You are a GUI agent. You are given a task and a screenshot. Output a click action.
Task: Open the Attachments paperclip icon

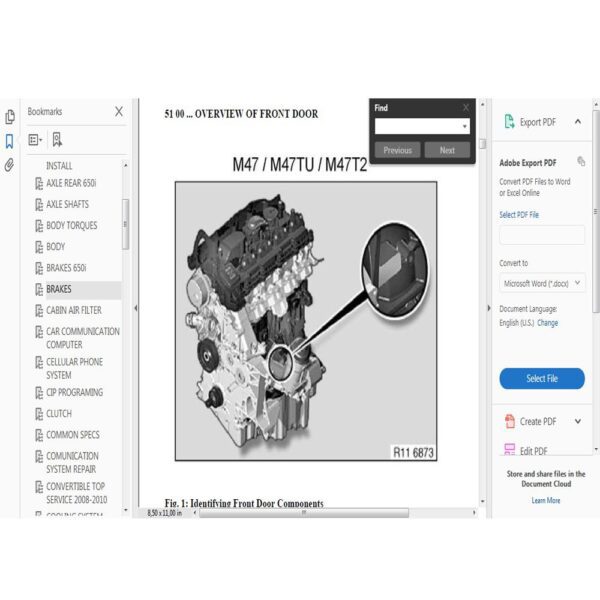point(10,165)
